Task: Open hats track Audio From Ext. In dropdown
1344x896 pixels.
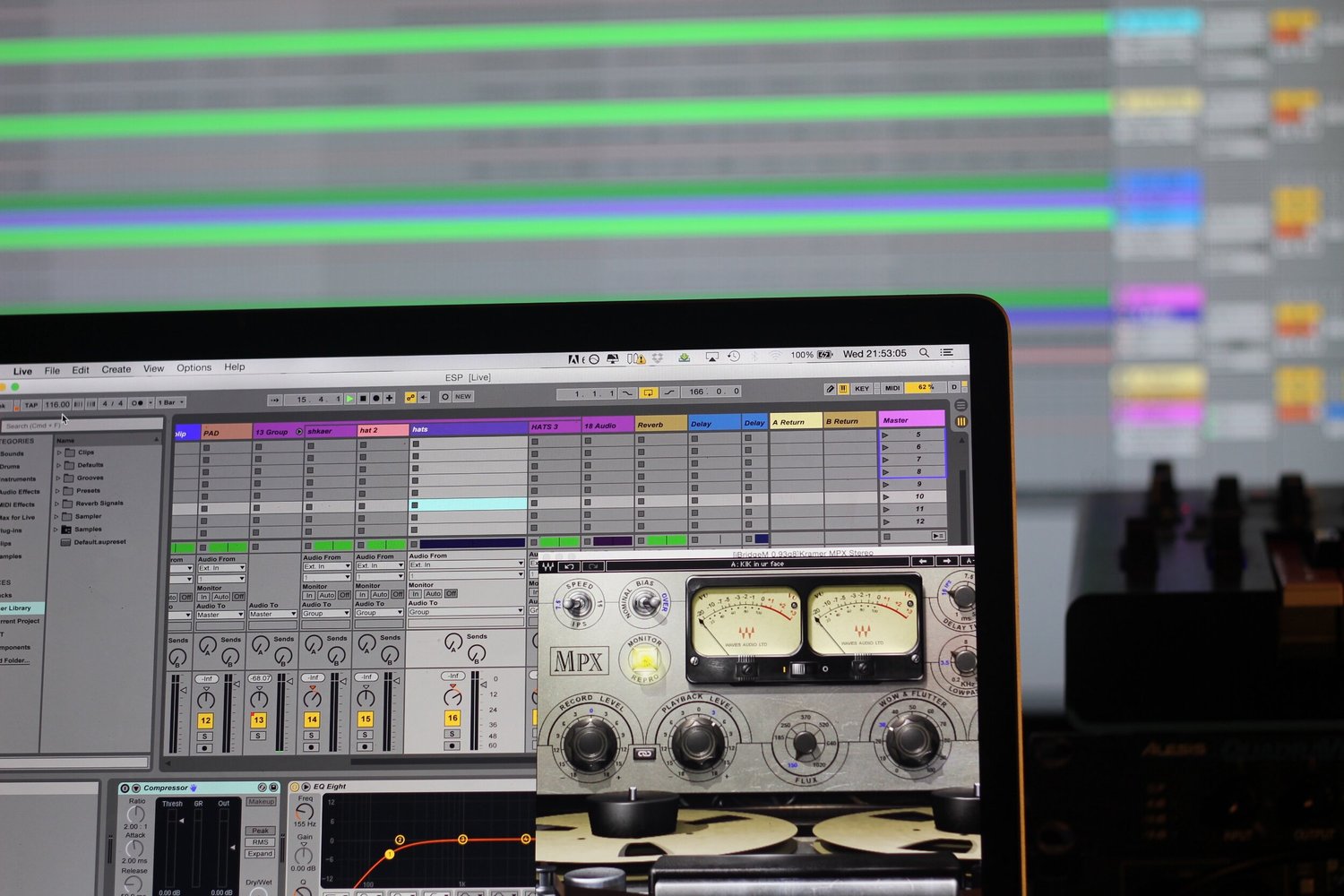Action: (x=466, y=564)
